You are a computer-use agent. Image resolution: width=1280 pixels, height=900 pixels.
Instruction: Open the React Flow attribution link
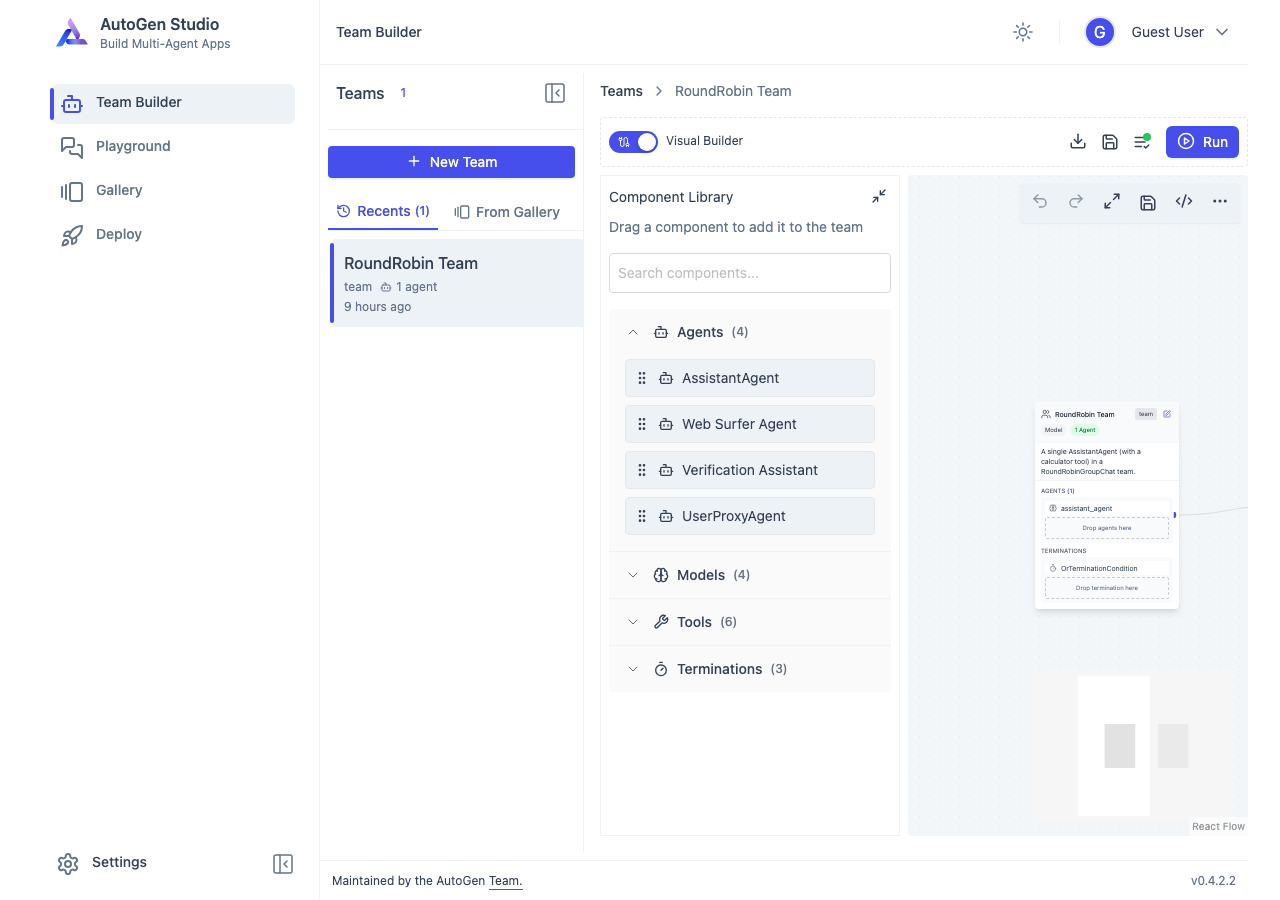pos(1218,827)
